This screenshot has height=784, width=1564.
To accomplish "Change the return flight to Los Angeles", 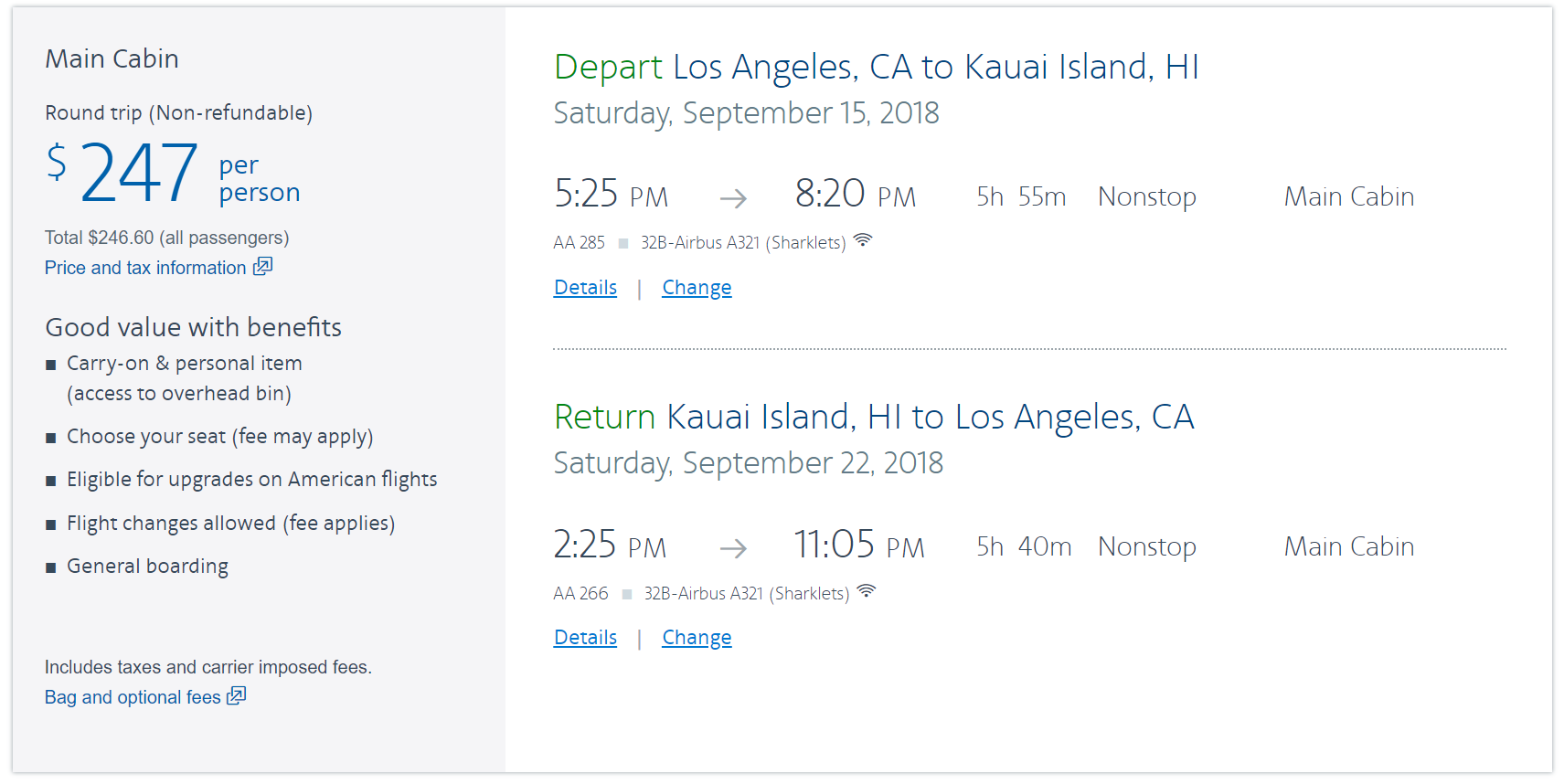I will click(x=697, y=638).
